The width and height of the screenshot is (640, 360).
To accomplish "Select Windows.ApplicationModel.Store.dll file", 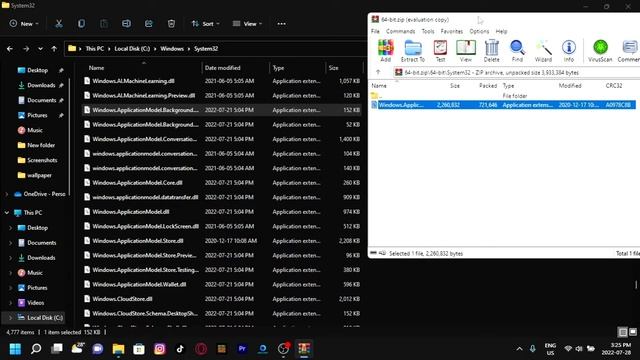I will tap(222, 241).
